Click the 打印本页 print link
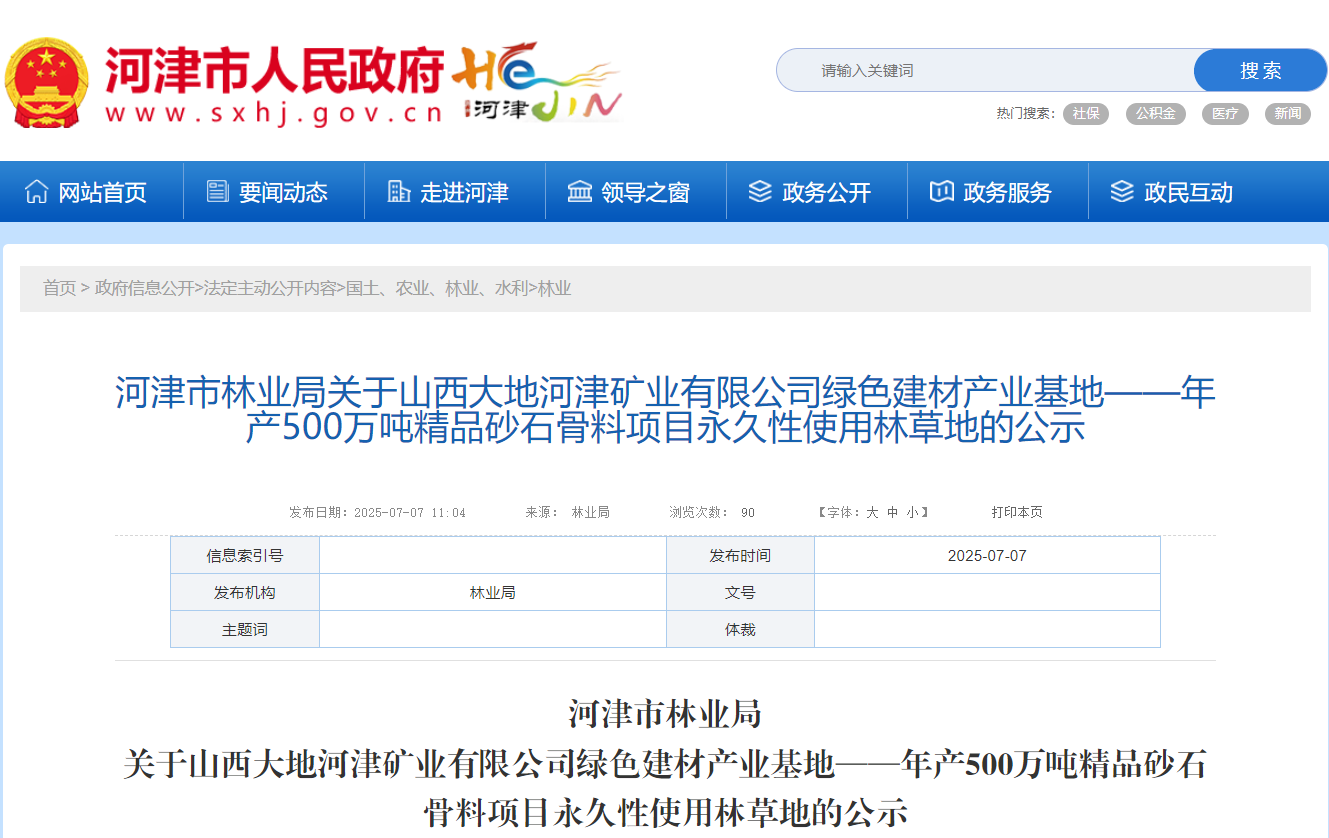This screenshot has width=1329, height=838. click(1017, 512)
